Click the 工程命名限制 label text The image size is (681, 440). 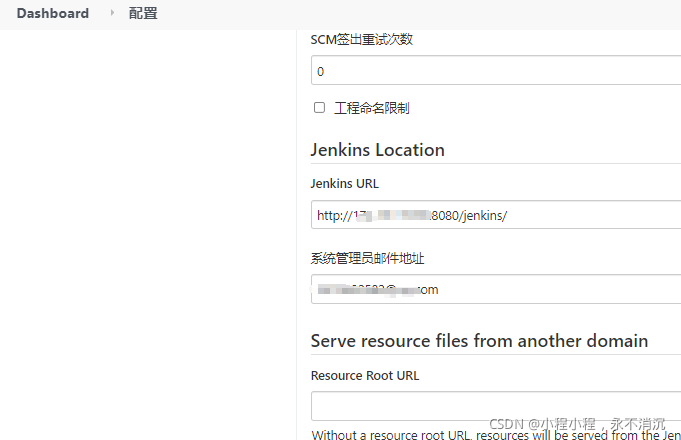pyautogui.click(x=372, y=108)
